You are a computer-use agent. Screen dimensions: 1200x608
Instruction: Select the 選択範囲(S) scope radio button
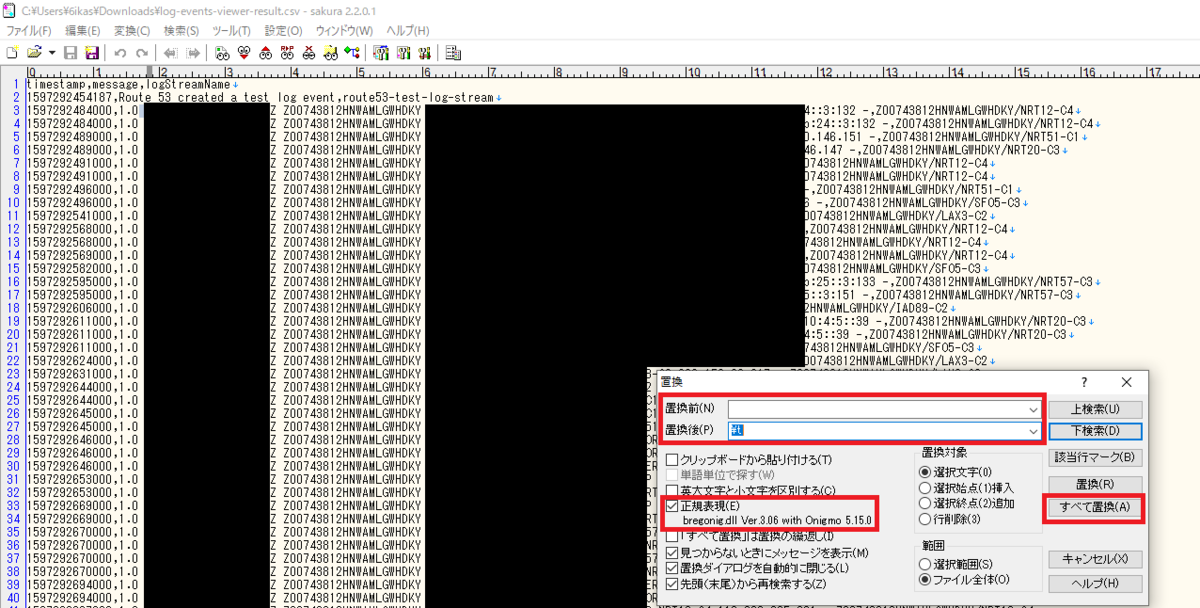point(925,563)
